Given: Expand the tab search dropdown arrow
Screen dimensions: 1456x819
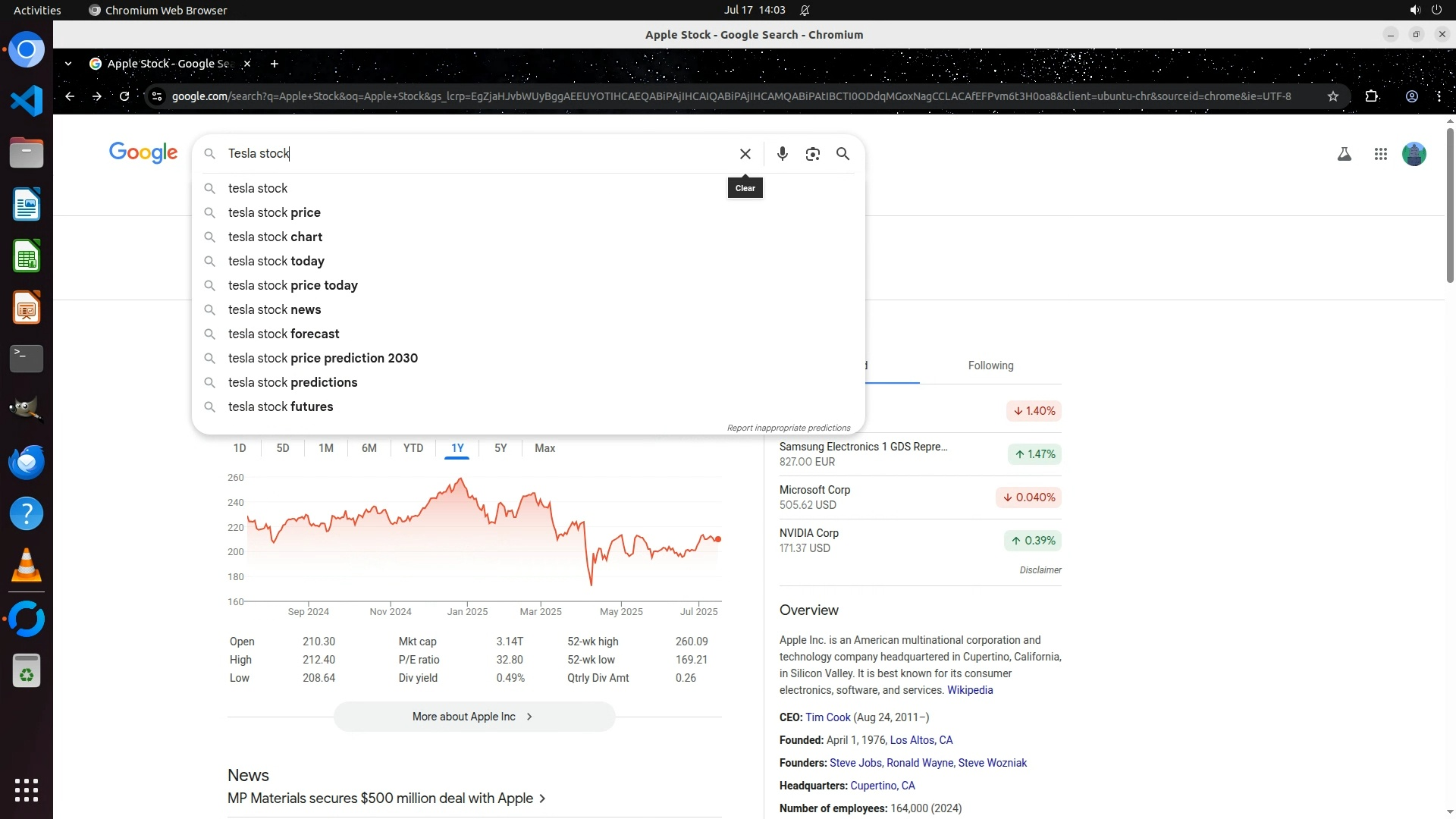Looking at the screenshot, I should (x=68, y=64).
